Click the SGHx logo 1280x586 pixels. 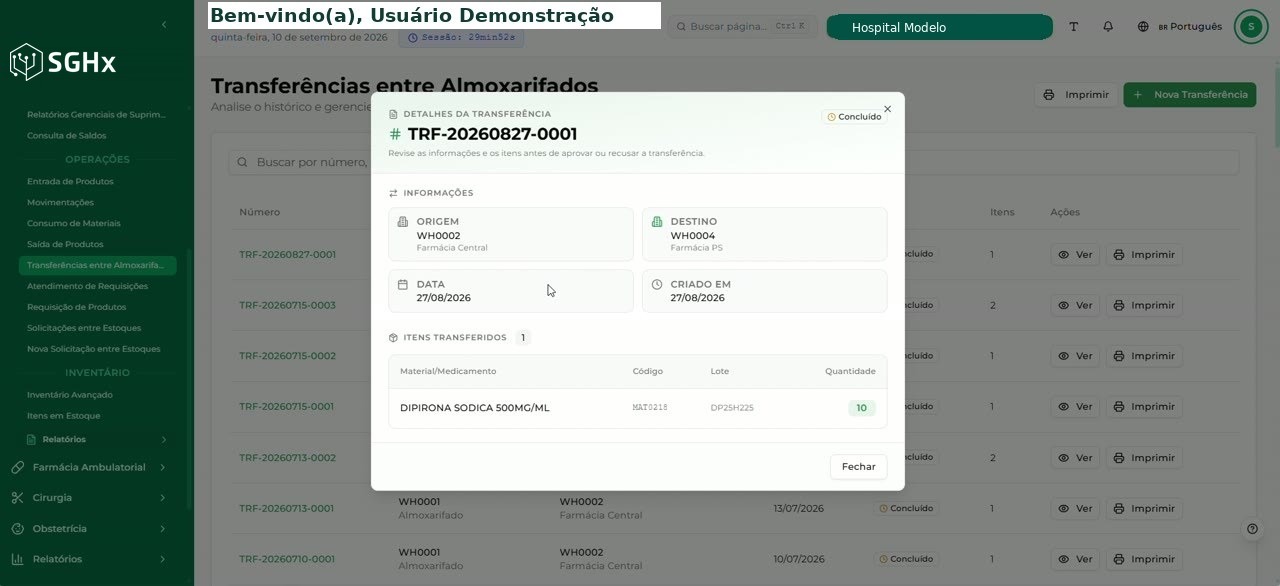[x=63, y=63]
